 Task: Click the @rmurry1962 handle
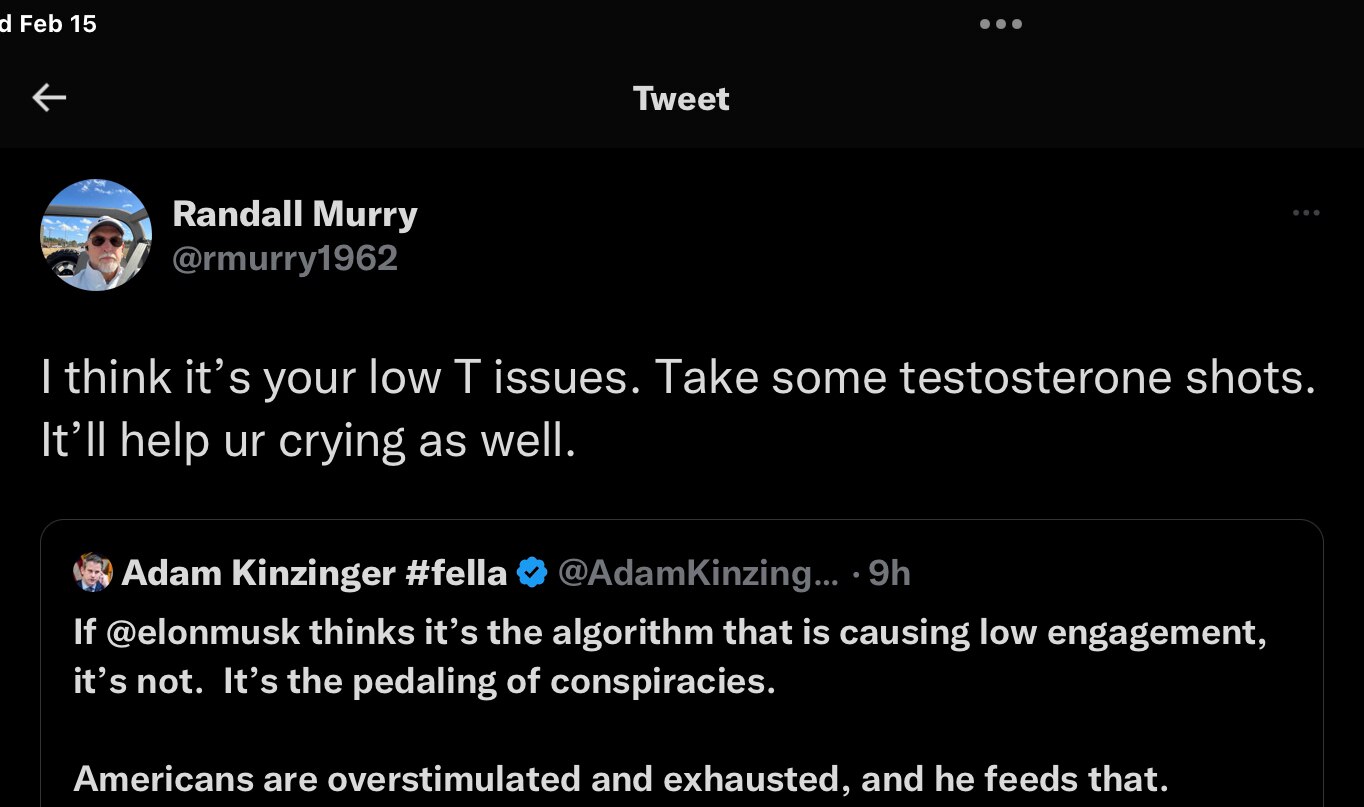[x=287, y=258]
